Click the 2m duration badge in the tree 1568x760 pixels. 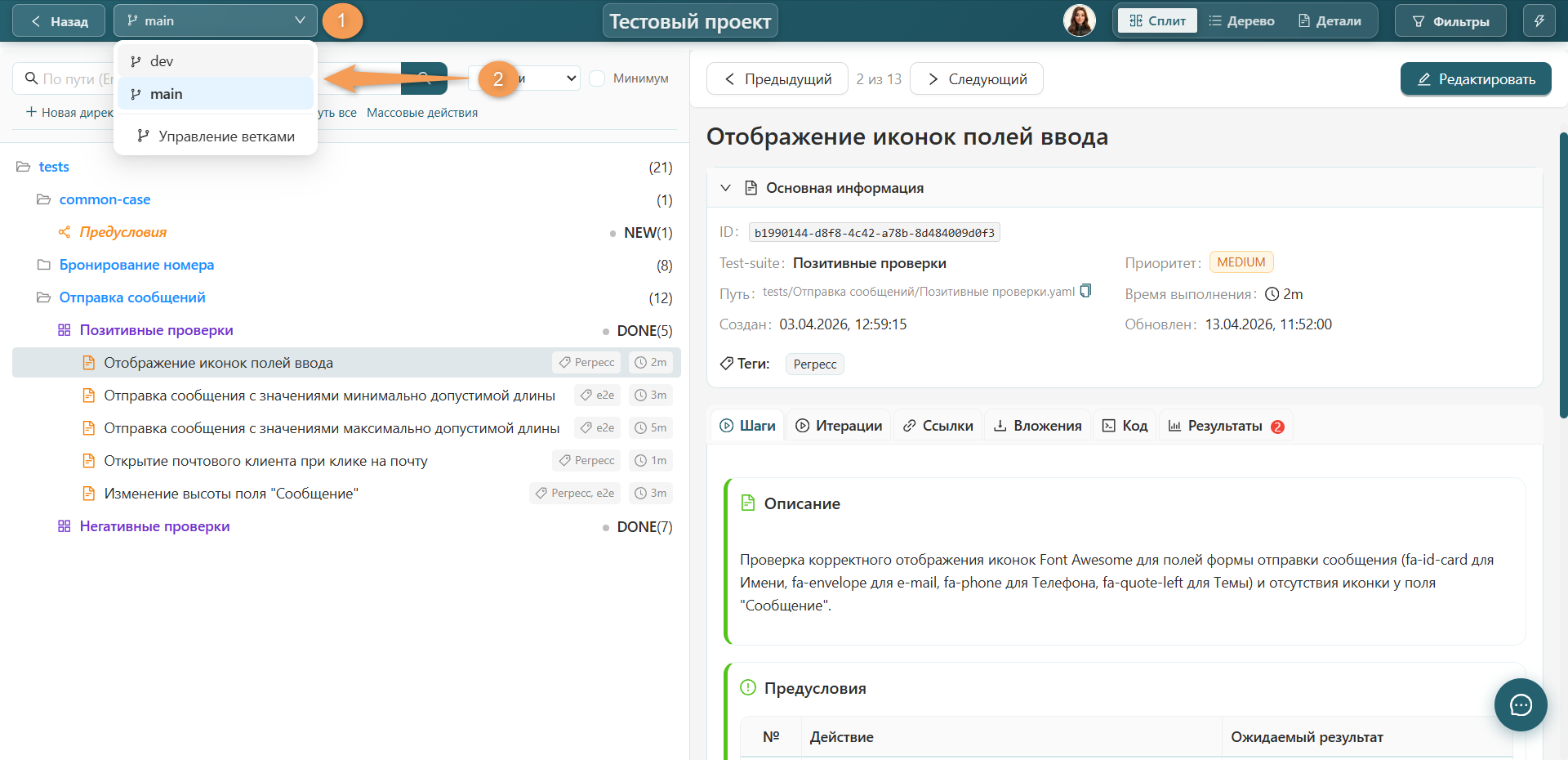tap(651, 362)
